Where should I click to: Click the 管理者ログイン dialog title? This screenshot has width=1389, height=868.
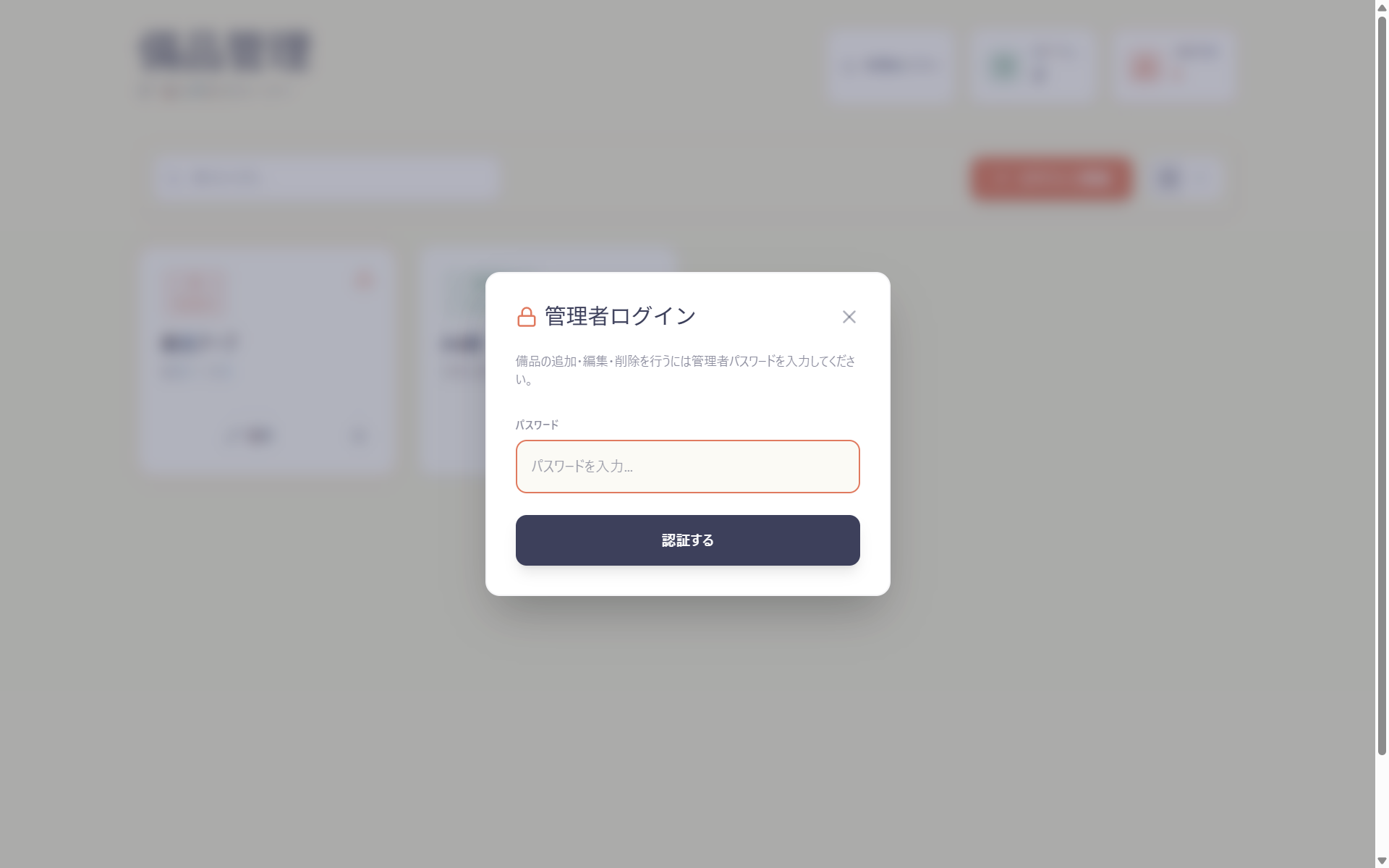click(x=620, y=316)
